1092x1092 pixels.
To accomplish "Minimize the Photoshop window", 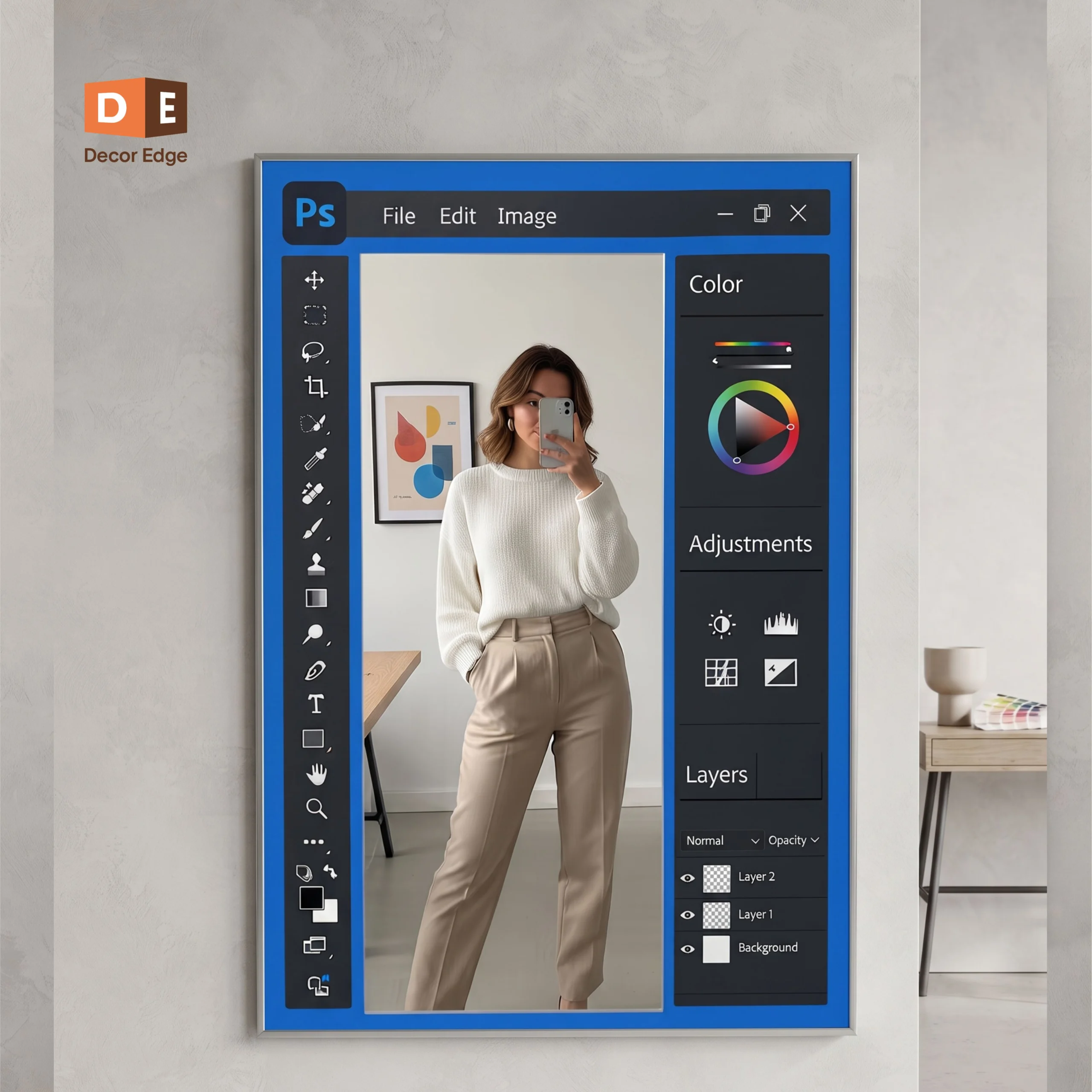I will pos(725,214).
